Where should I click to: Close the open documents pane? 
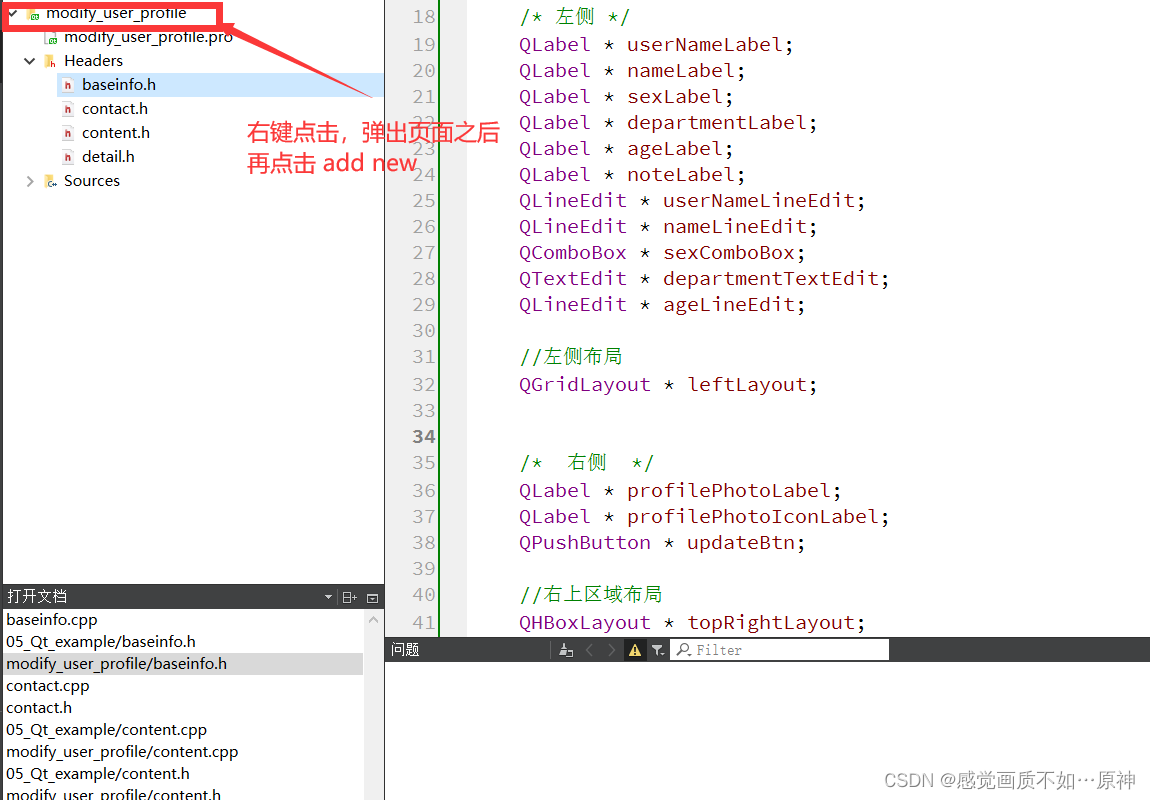point(373,598)
